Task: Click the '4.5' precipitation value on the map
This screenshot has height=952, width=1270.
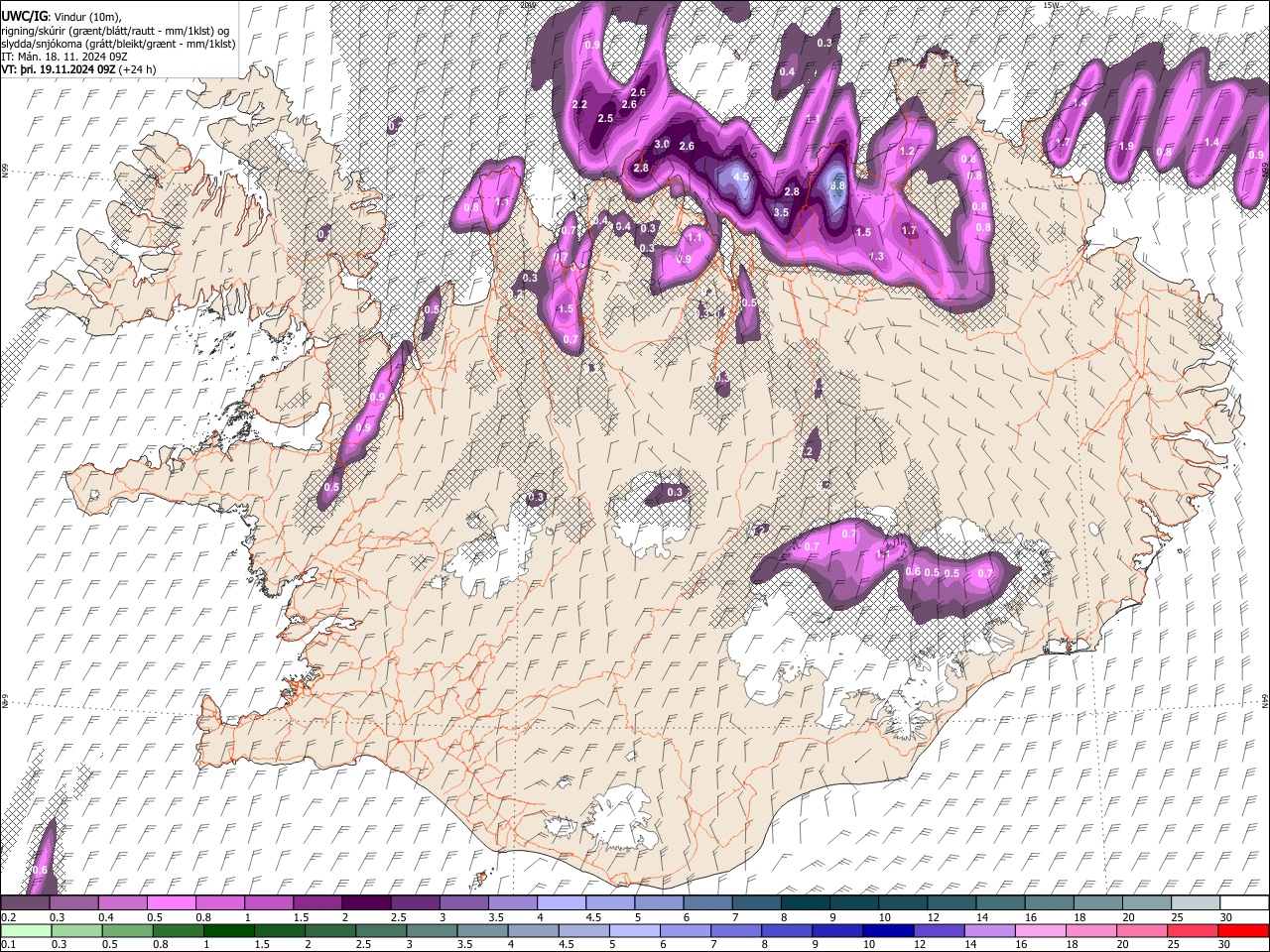Action: (740, 177)
